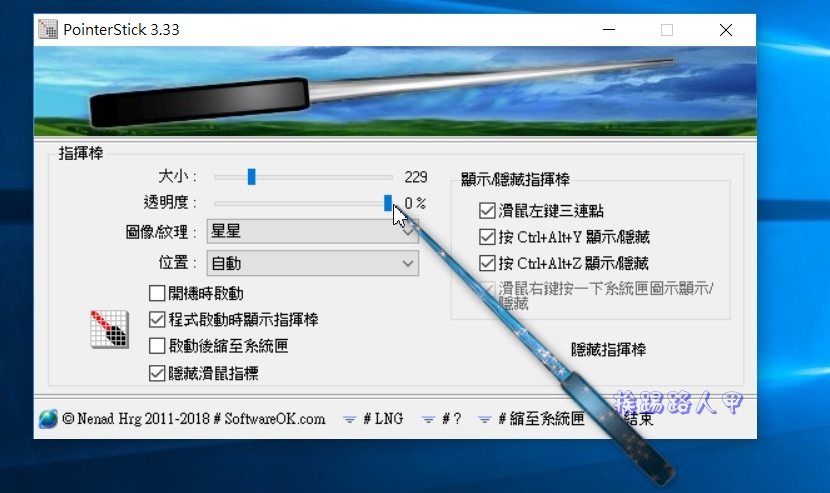Screen dimensions: 830x493
Task: Click the globe icon beside the copyright
Action: 48,419
